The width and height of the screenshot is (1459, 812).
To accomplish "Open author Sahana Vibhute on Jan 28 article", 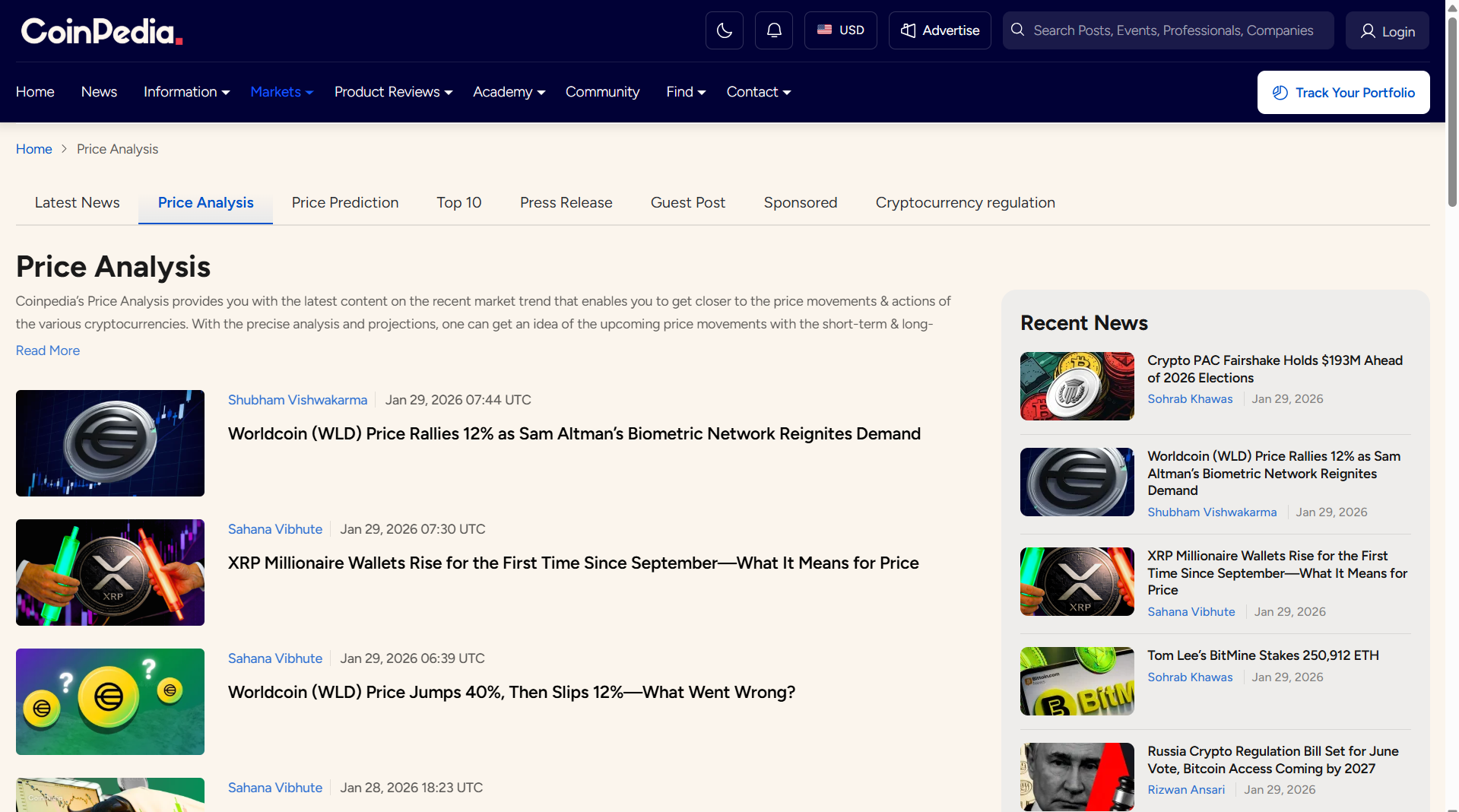I will click(275, 788).
